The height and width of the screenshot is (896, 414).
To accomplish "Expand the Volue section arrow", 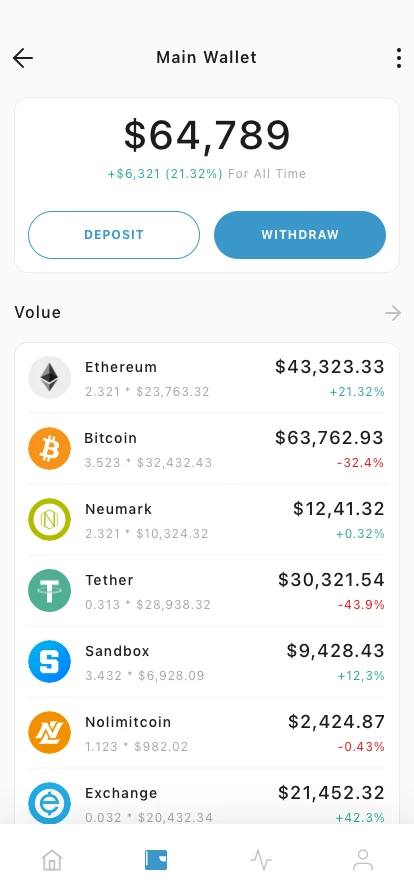I will coord(393,313).
